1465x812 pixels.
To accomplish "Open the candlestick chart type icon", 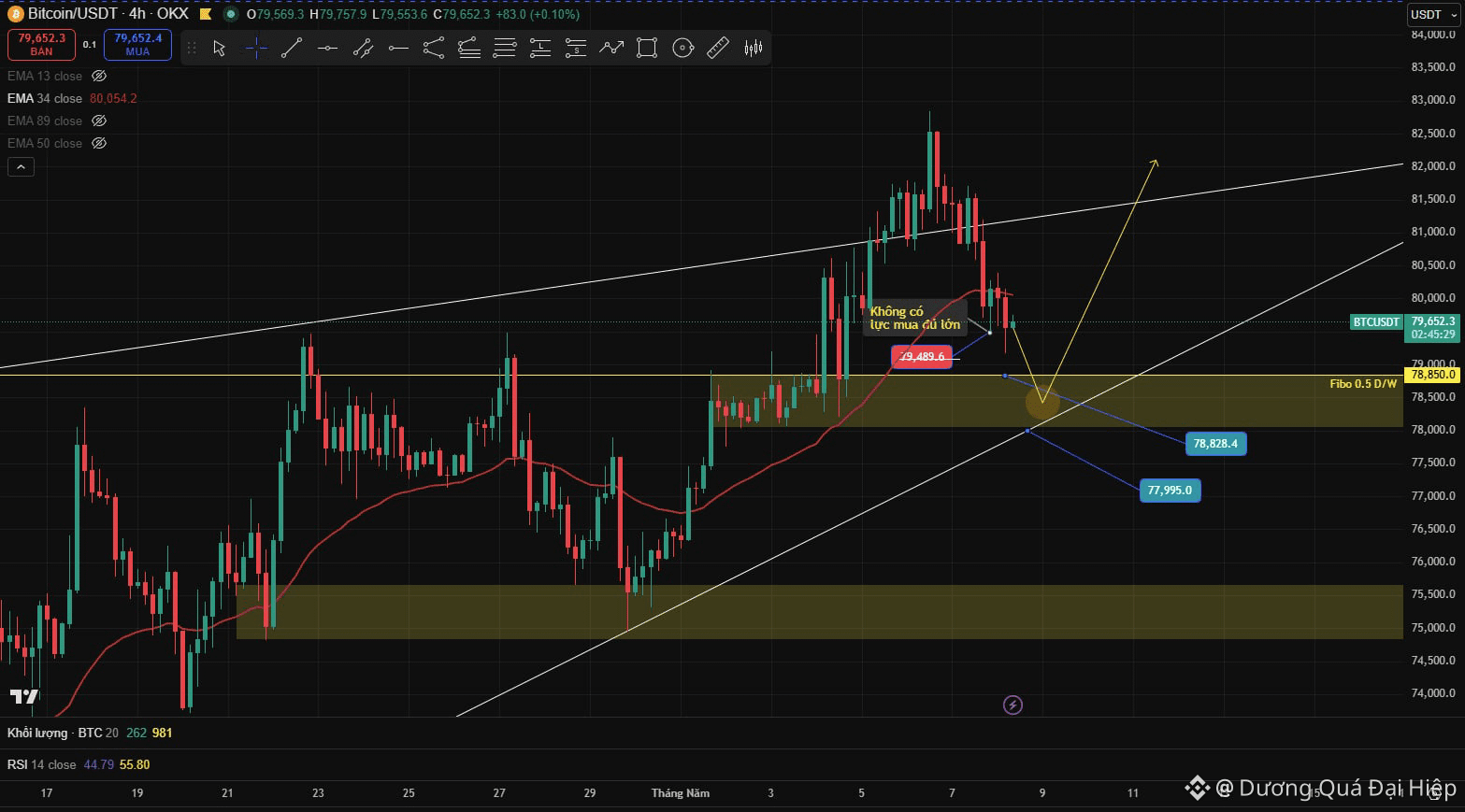I will (754, 48).
